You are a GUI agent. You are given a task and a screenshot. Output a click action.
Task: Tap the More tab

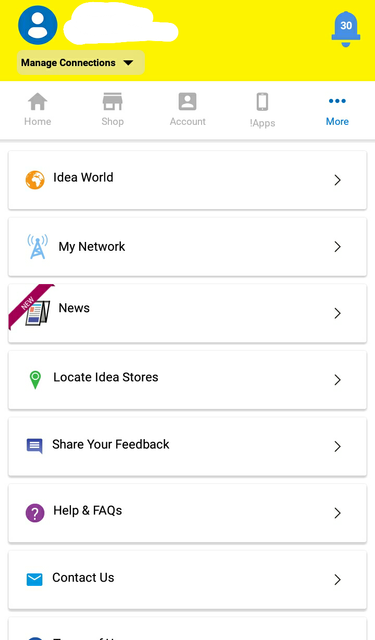pyautogui.click(x=337, y=110)
